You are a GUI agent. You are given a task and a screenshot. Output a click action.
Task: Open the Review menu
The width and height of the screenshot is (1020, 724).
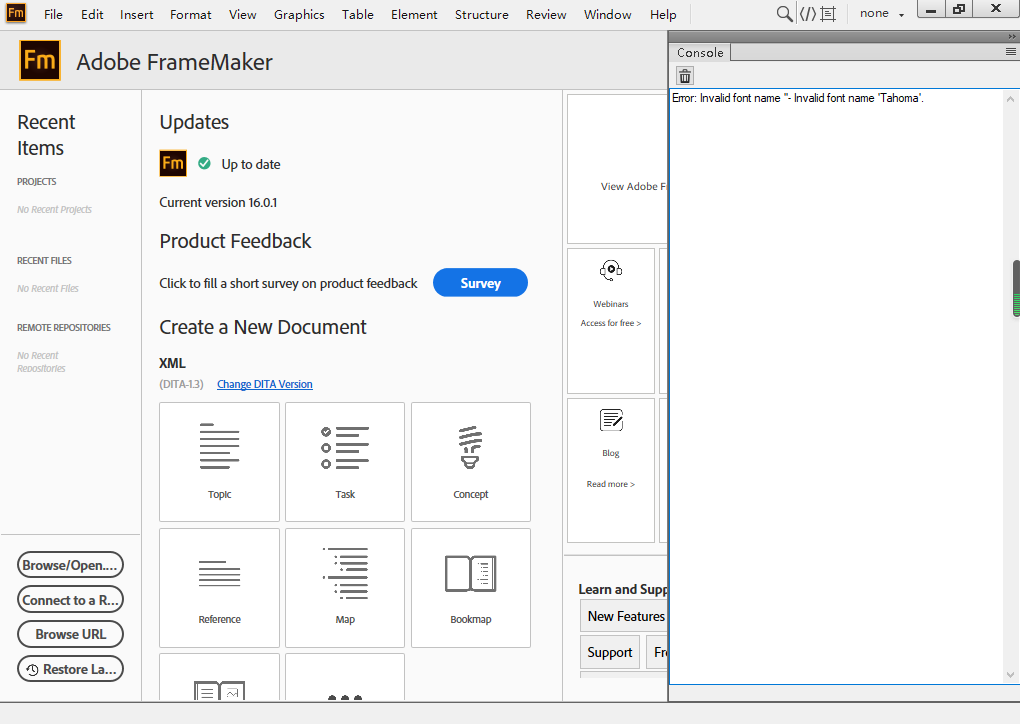[x=546, y=14]
